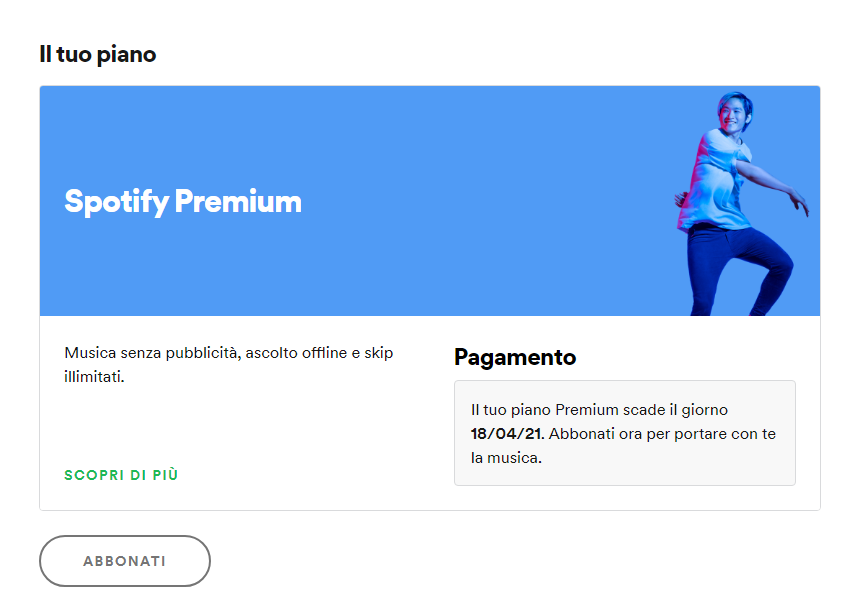
Task: Click the Pagamento heading
Action: click(515, 357)
